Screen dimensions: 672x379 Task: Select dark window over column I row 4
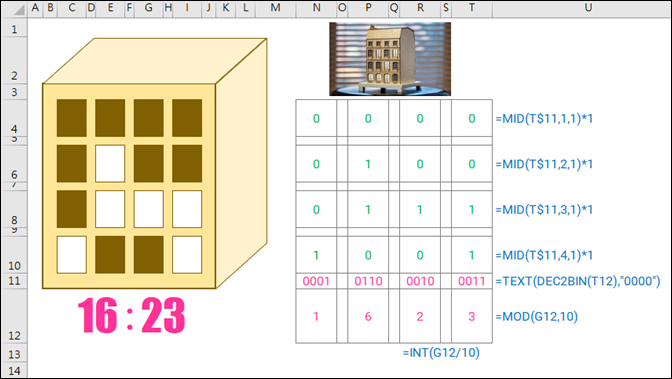click(187, 118)
